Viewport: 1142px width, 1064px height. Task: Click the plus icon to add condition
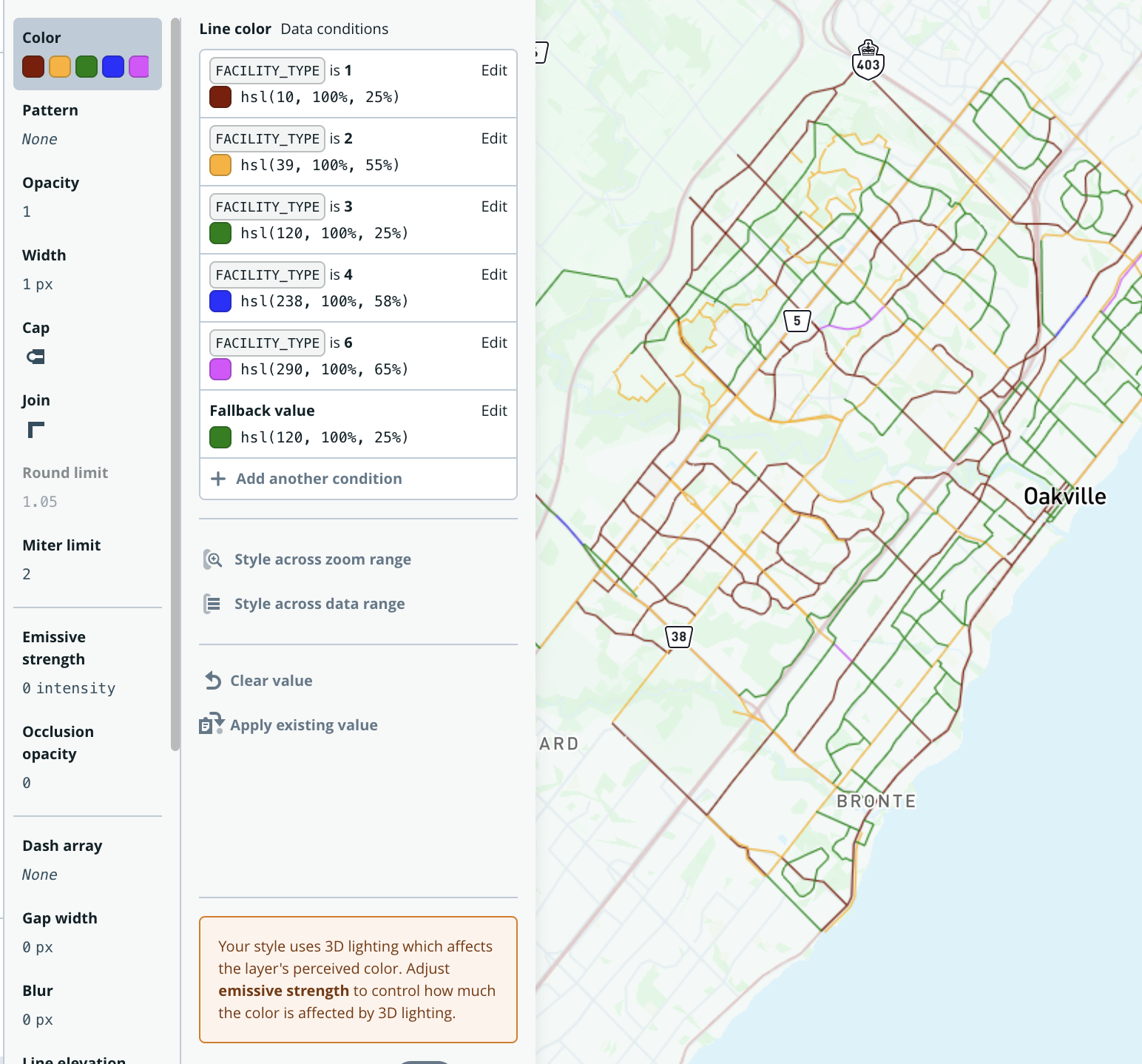tap(218, 479)
